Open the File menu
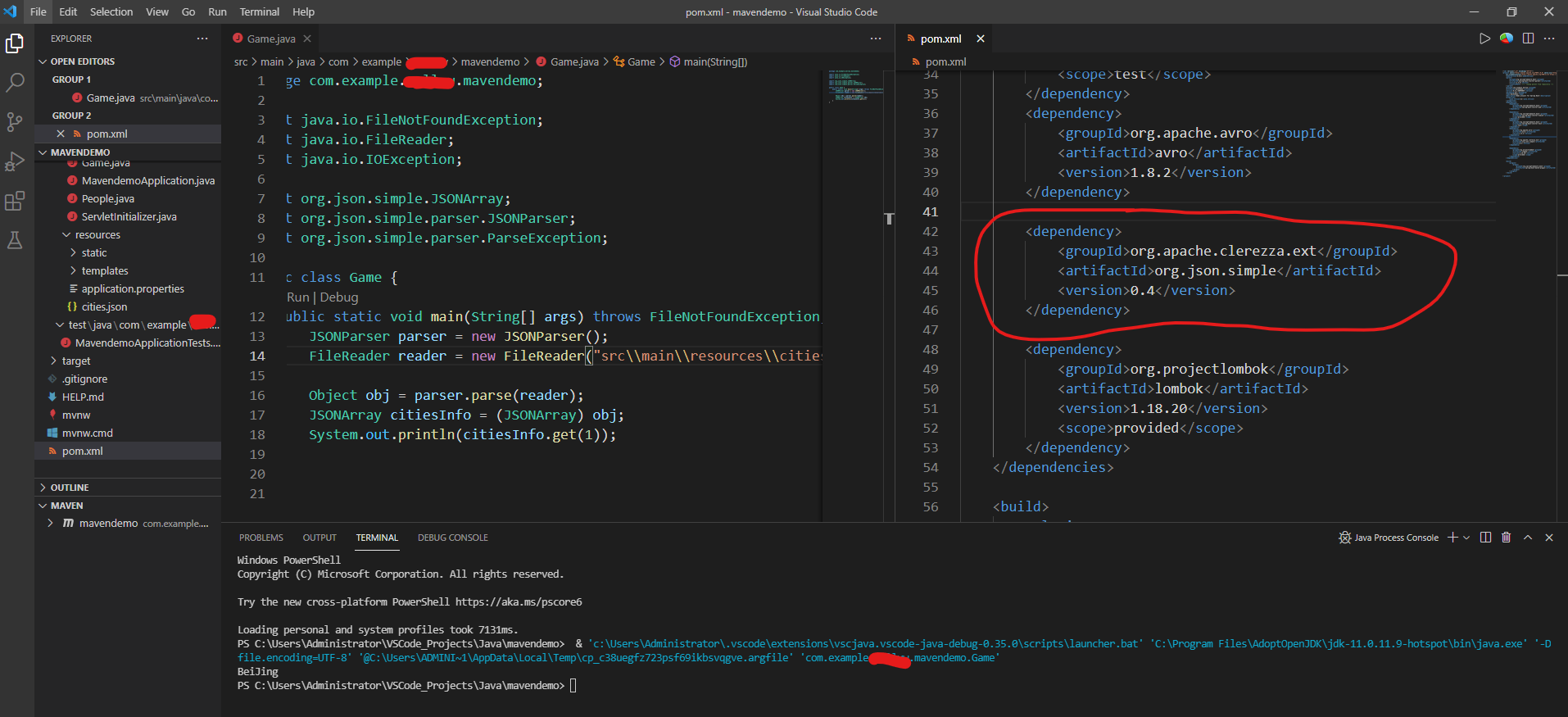This screenshot has width=1568, height=717. click(x=39, y=11)
